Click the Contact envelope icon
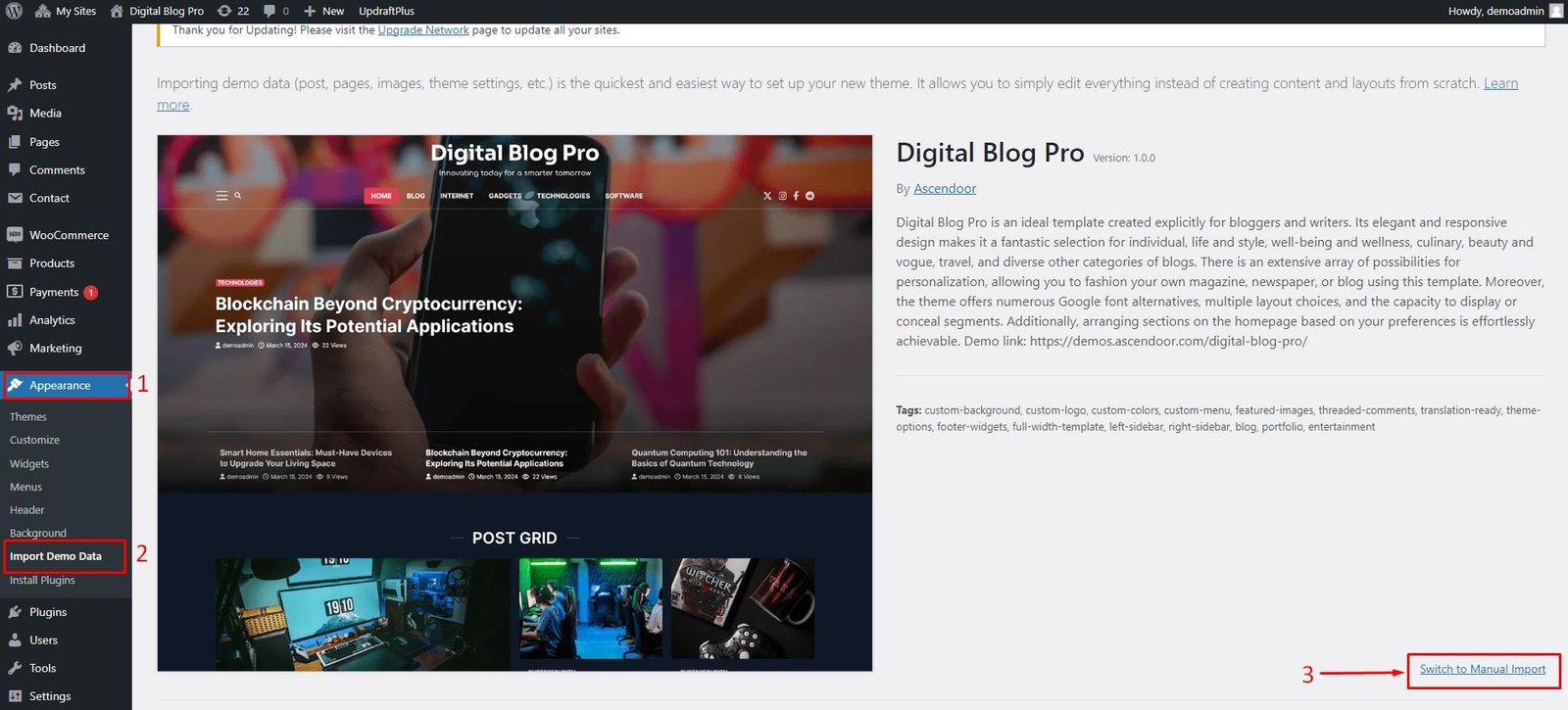1568x710 pixels. click(x=15, y=198)
